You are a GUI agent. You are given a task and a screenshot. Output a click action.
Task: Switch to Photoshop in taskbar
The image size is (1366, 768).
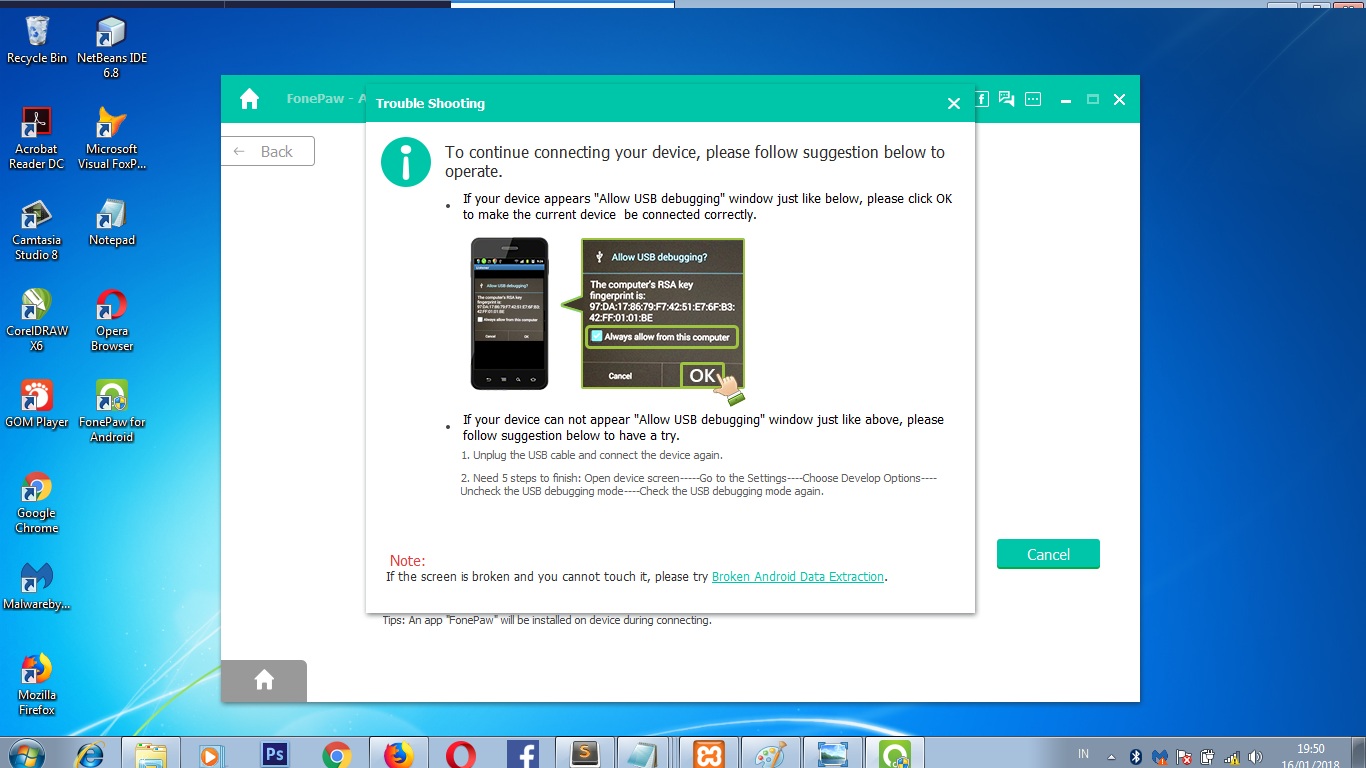(274, 754)
